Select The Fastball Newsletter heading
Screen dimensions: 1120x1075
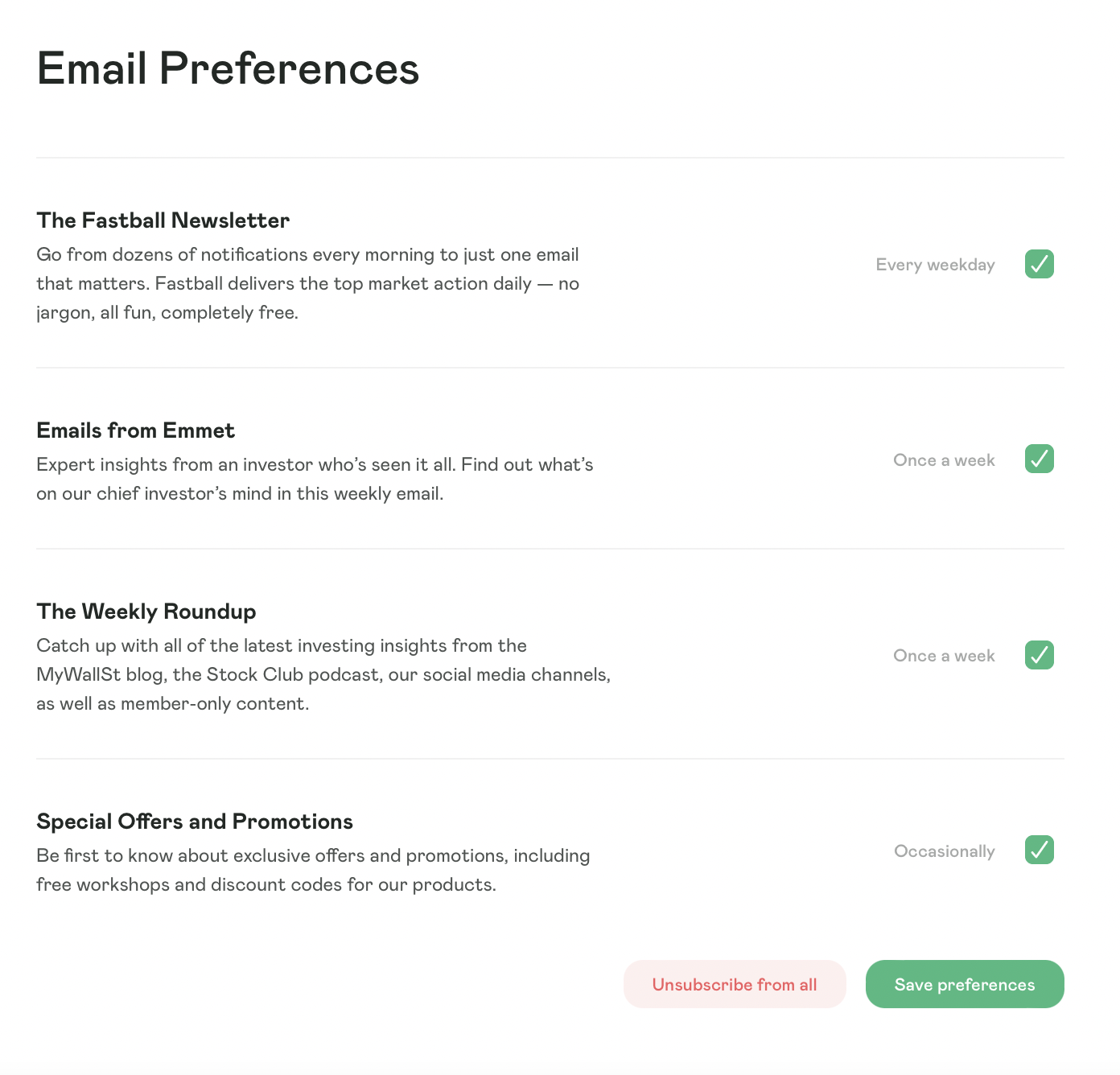pyautogui.click(x=163, y=220)
